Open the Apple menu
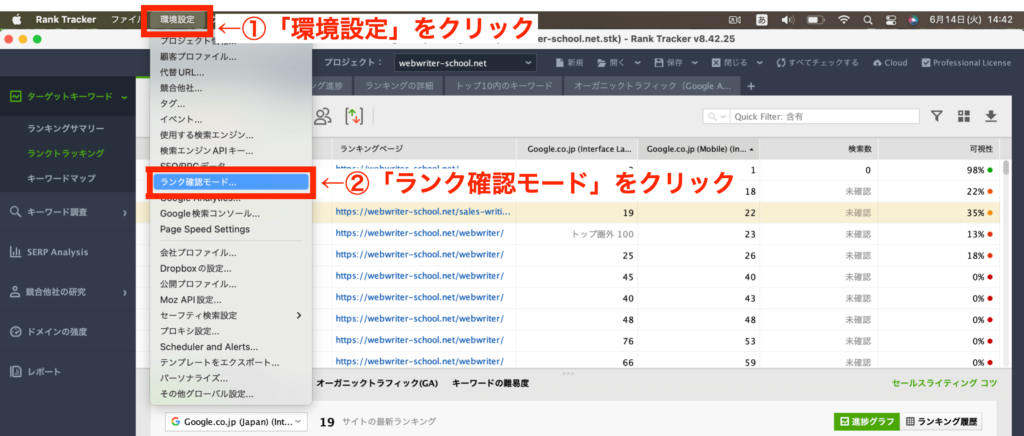The height and width of the screenshot is (436, 1024). tap(16, 20)
